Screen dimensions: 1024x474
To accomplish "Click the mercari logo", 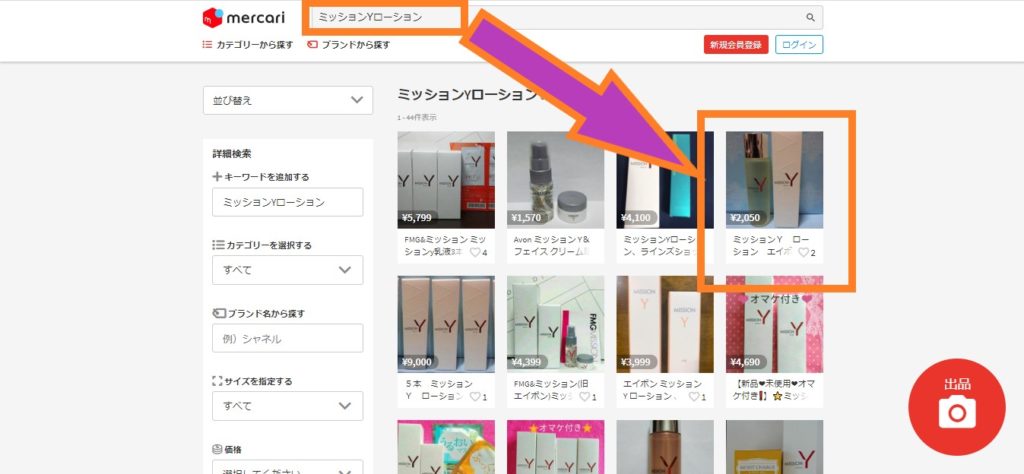I will coord(244,18).
